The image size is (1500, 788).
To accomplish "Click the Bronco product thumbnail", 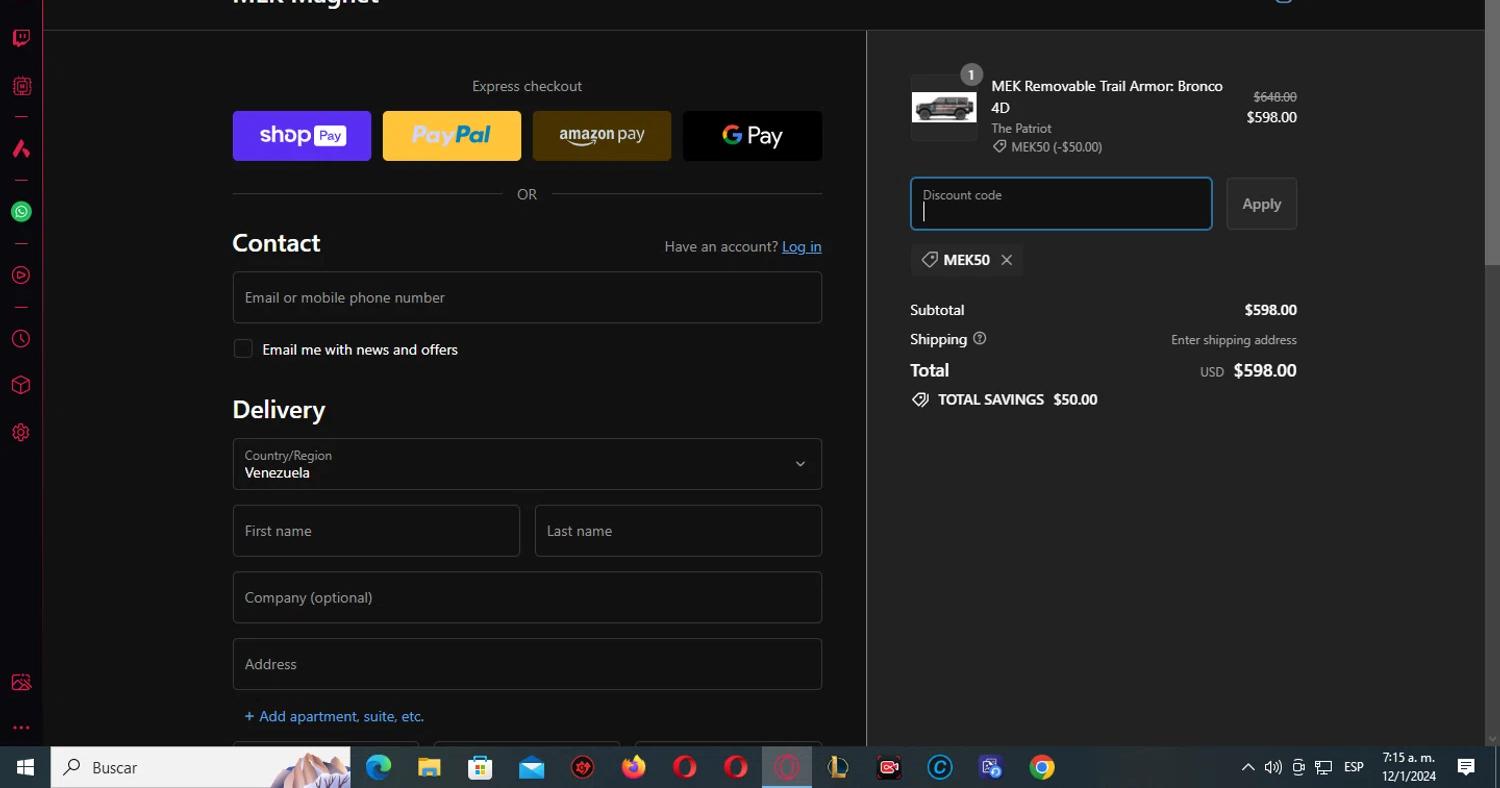I will 944,108.
